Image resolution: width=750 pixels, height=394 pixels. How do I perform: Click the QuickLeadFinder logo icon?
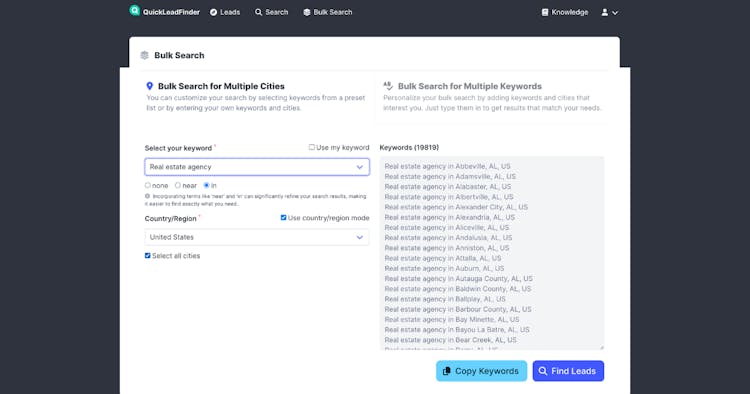pos(134,11)
